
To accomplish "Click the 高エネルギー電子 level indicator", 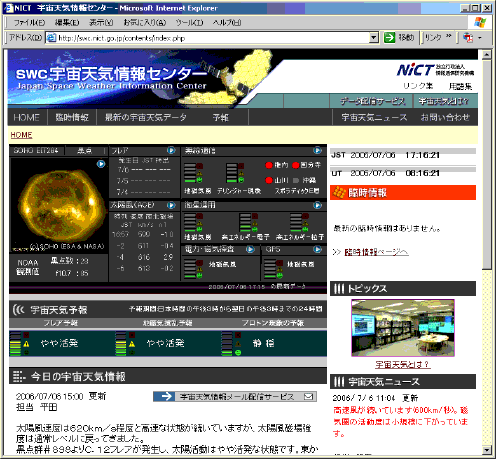I will point(249,222).
